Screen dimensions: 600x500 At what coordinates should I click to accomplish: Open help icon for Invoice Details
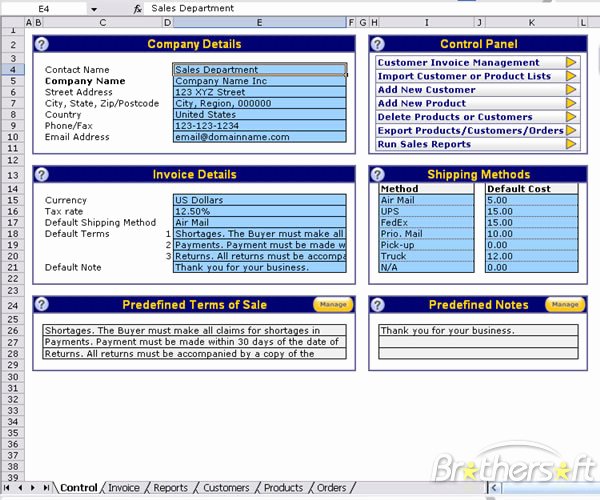41,175
